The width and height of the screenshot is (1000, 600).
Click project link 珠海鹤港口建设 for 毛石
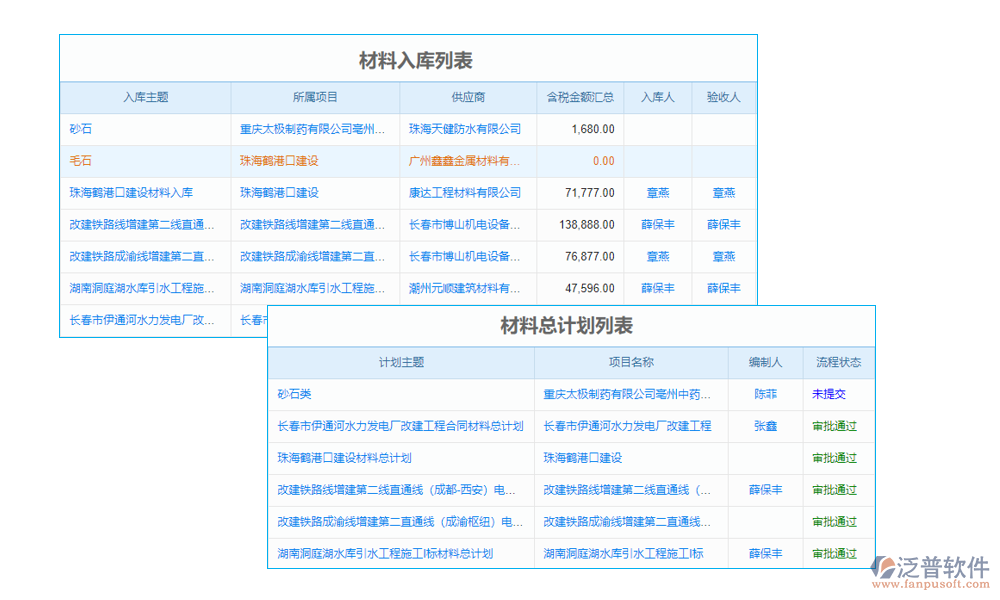click(290, 161)
